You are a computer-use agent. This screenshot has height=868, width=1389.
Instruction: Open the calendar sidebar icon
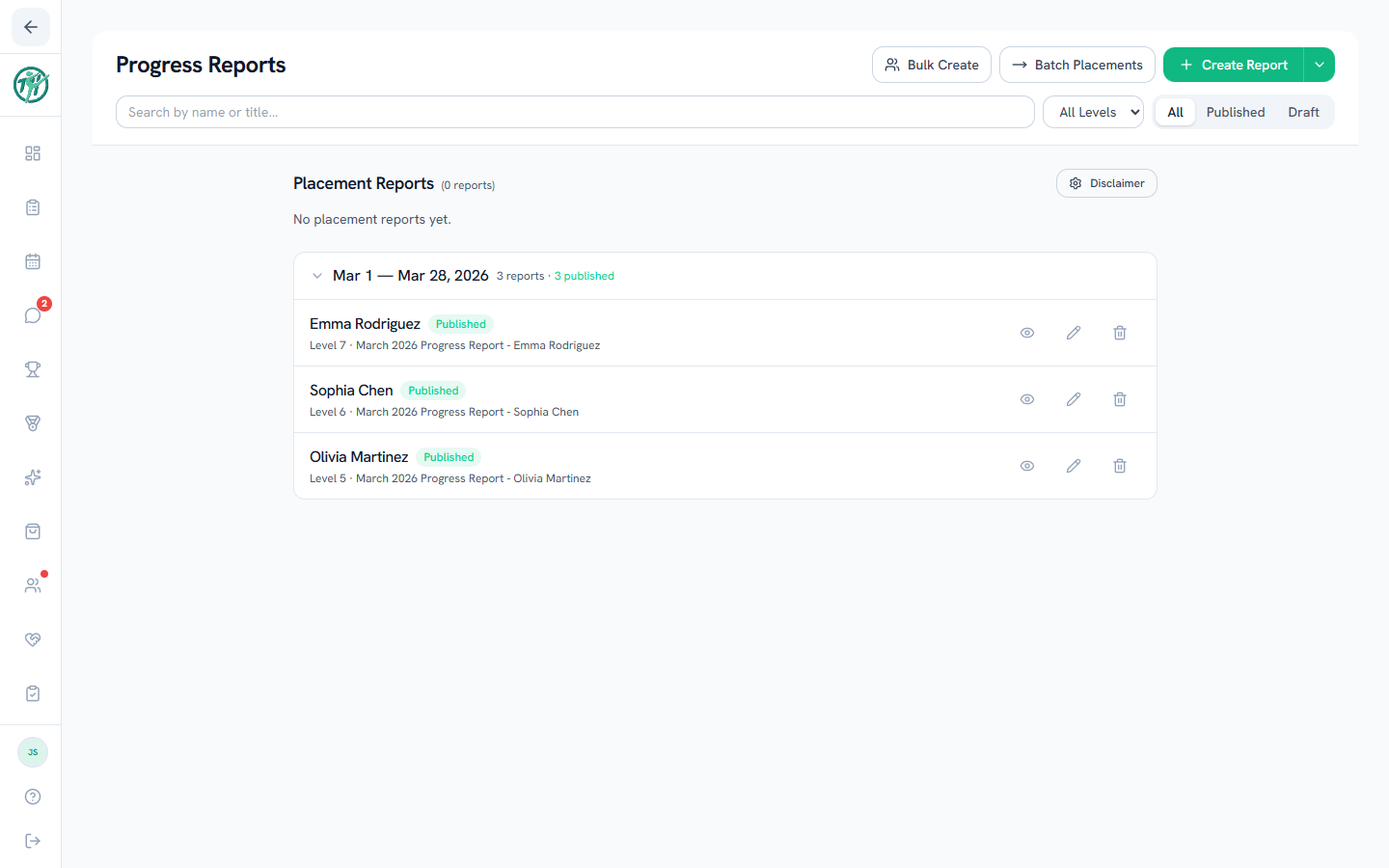(x=33, y=261)
